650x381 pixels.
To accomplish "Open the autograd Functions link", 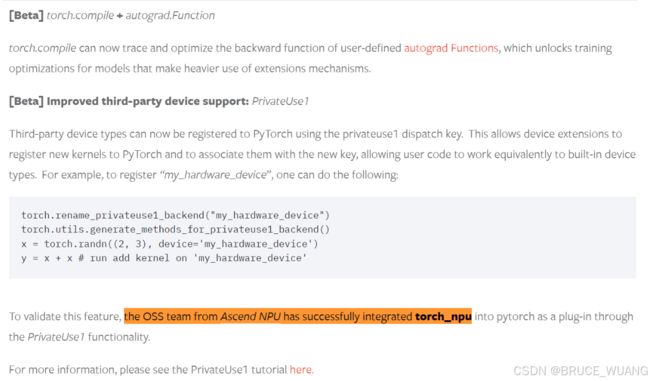I will tap(451, 48).
